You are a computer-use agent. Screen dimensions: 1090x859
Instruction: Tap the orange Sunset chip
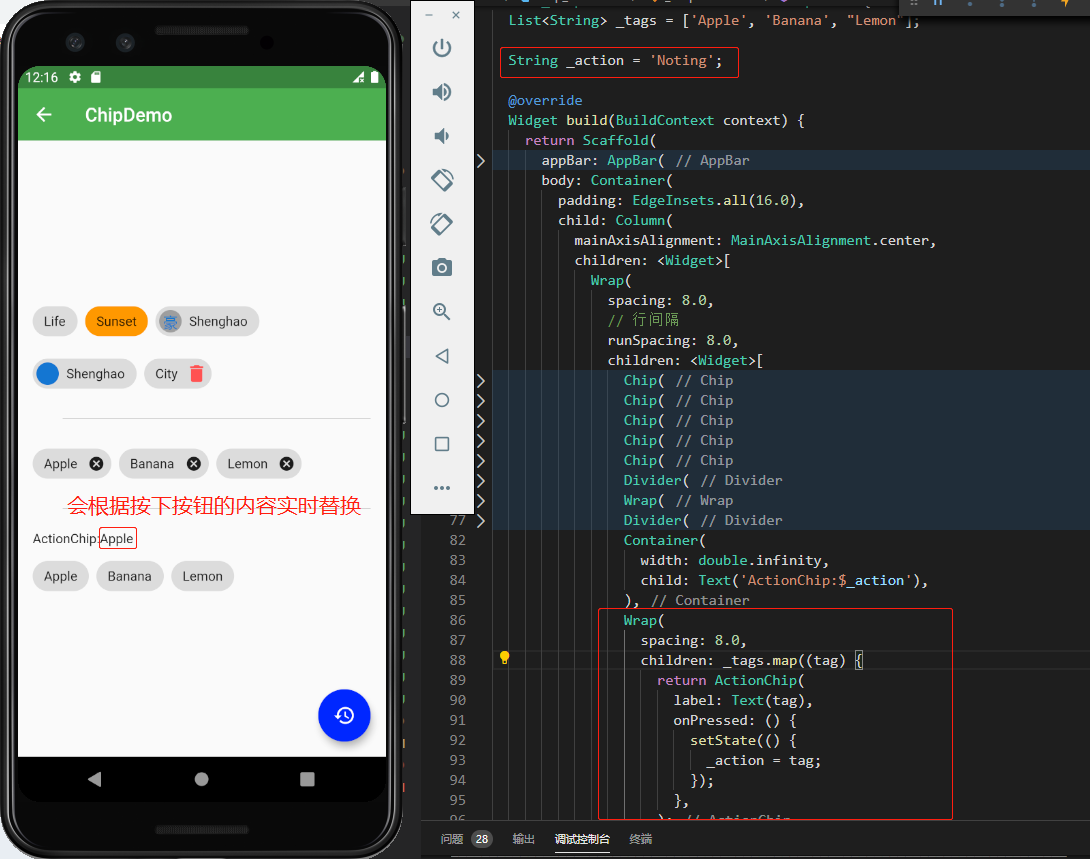coord(116,321)
